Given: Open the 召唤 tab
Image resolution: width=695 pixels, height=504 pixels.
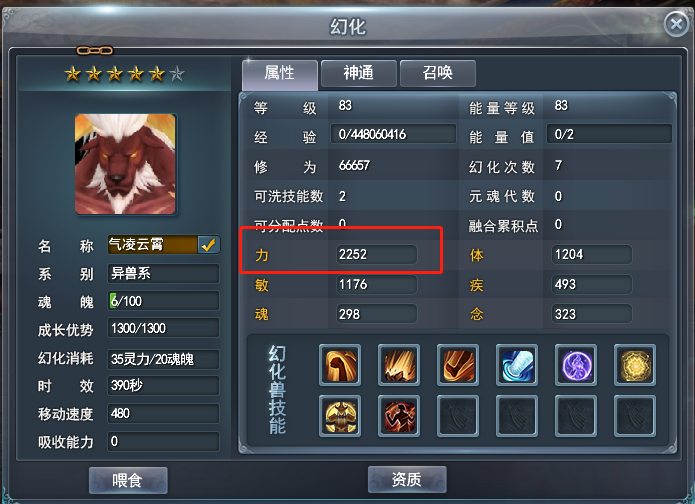Looking at the screenshot, I should coord(437,73).
